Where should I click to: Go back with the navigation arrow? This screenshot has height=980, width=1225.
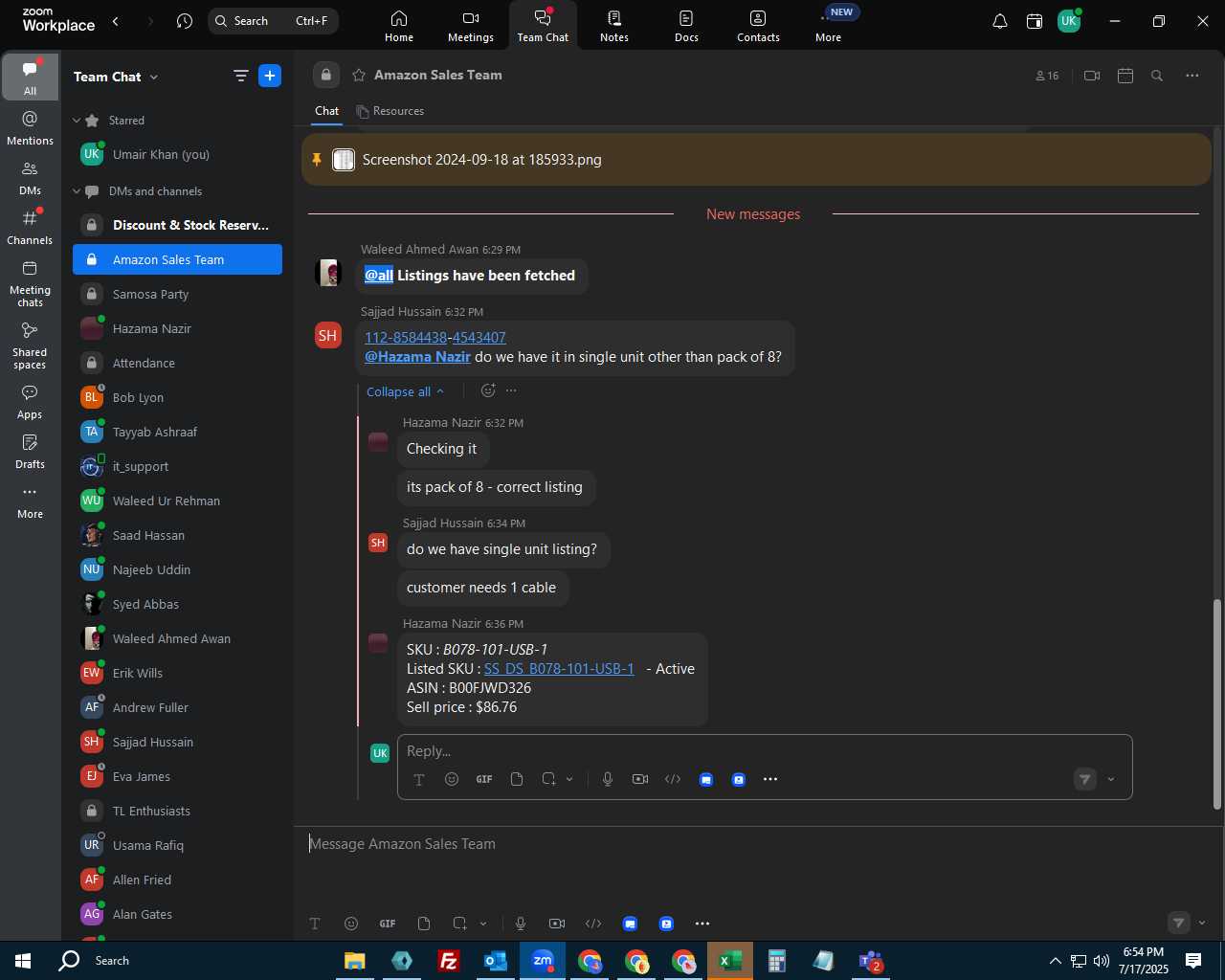pyautogui.click(x=116, y=21)
